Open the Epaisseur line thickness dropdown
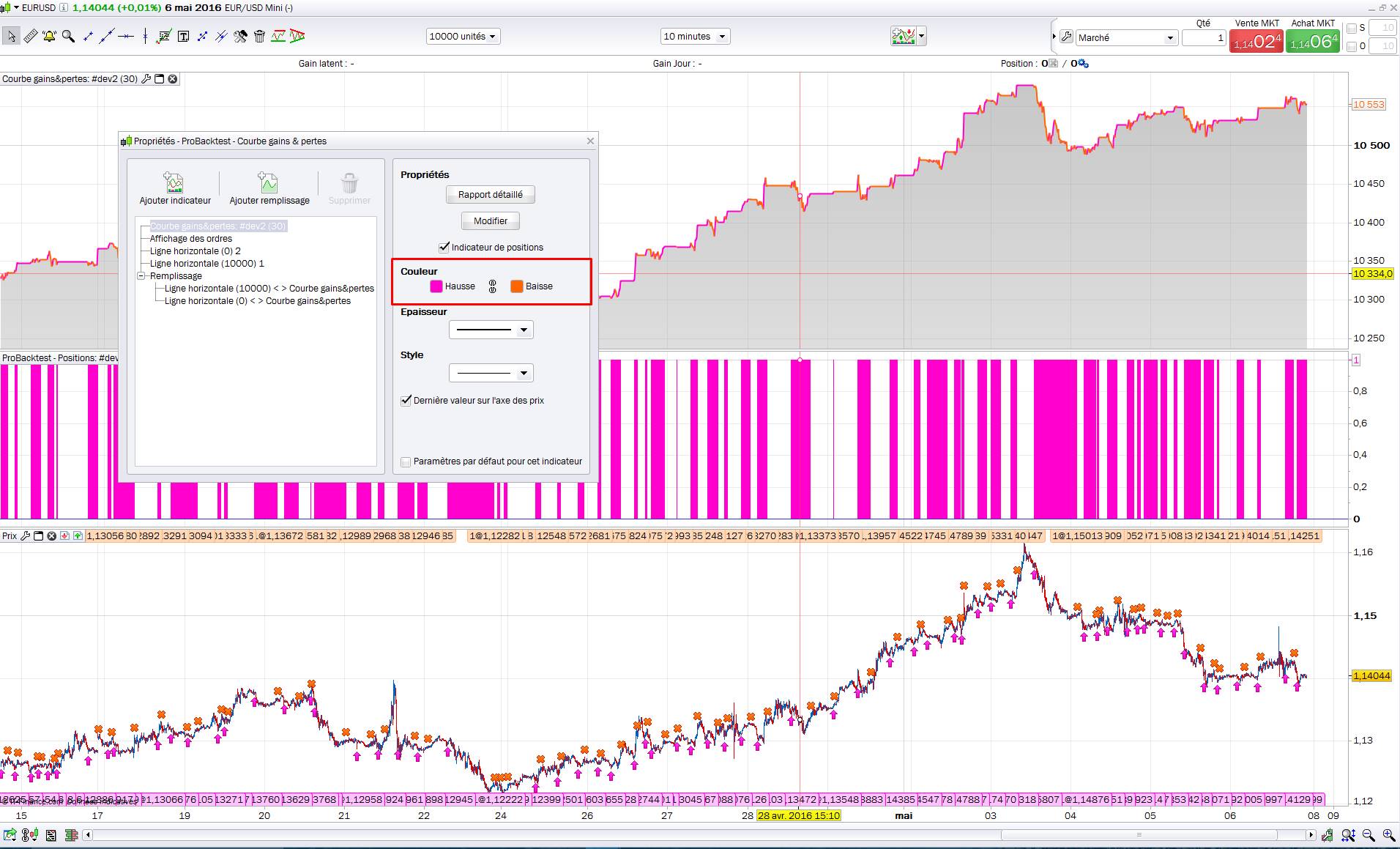Viewport: 1400px width, 849px height. (x=491, y=330)
